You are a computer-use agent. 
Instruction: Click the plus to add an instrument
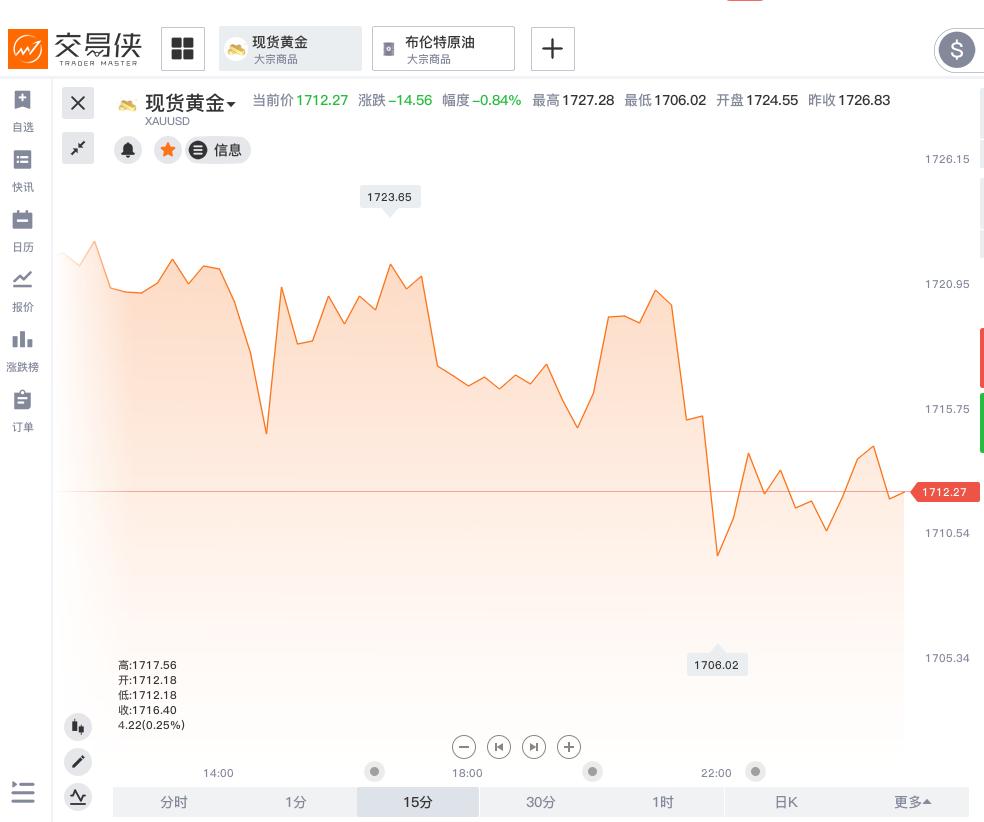(553, 48)
